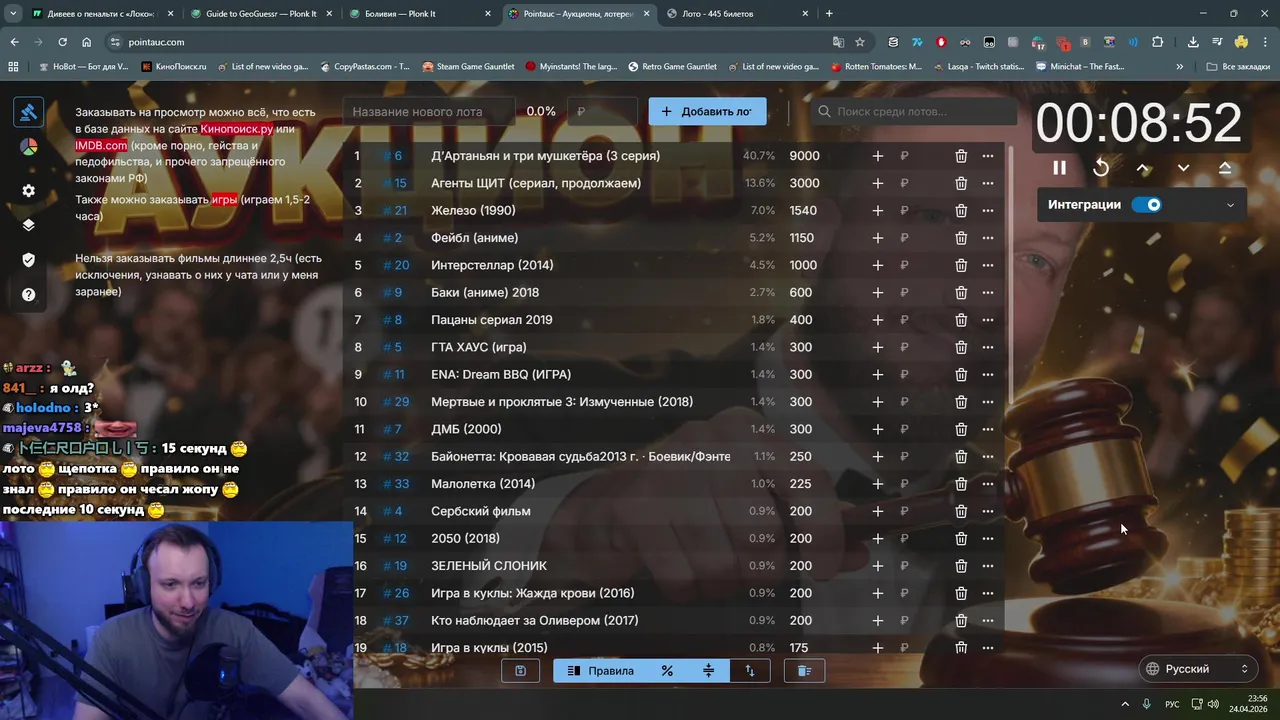This screenshot has height=720, width=1280.
Task: Open more options for Пацаны сериал 2019
Action: [x=988, y=320]
